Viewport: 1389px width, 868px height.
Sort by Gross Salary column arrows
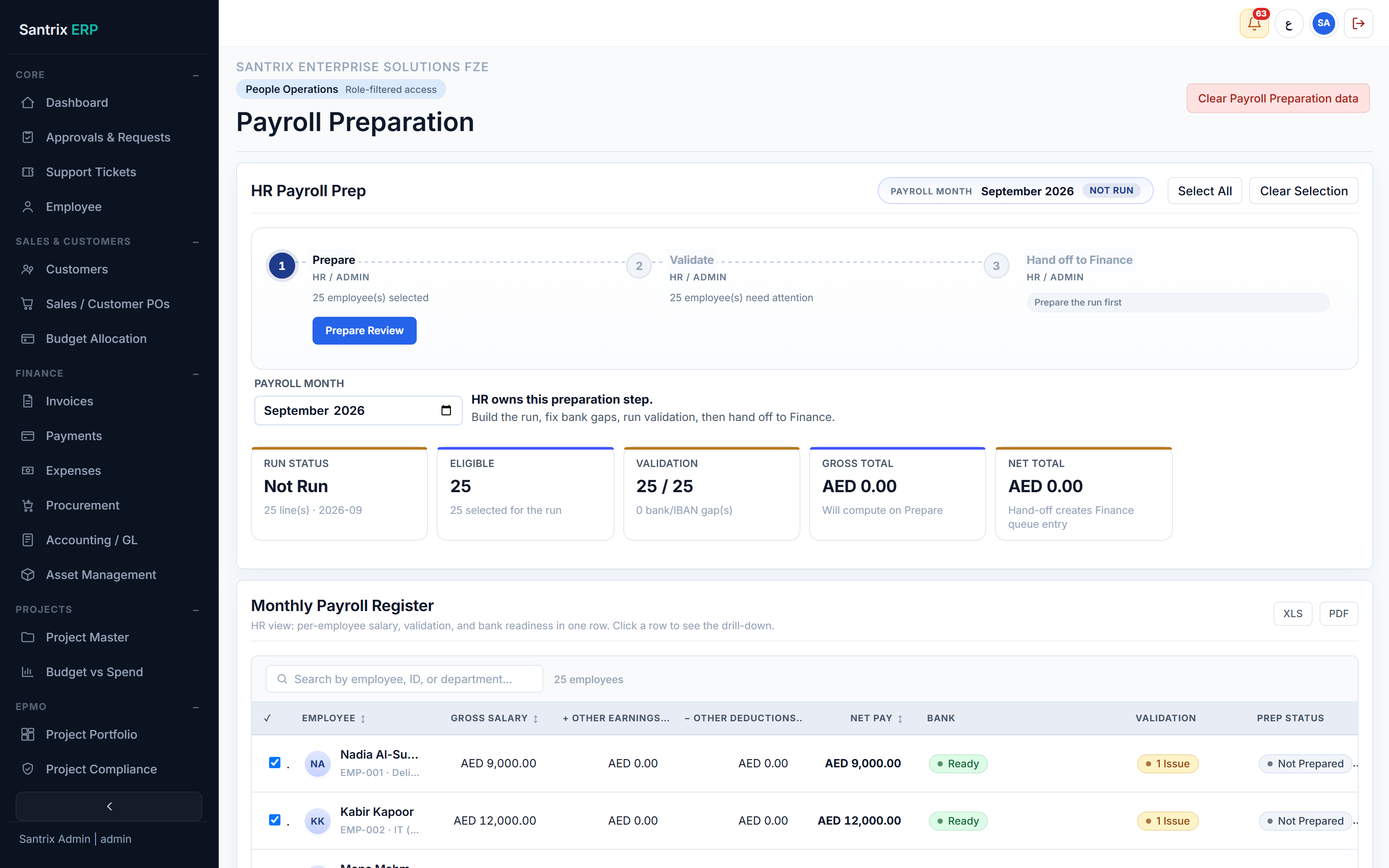coord(536,719)
